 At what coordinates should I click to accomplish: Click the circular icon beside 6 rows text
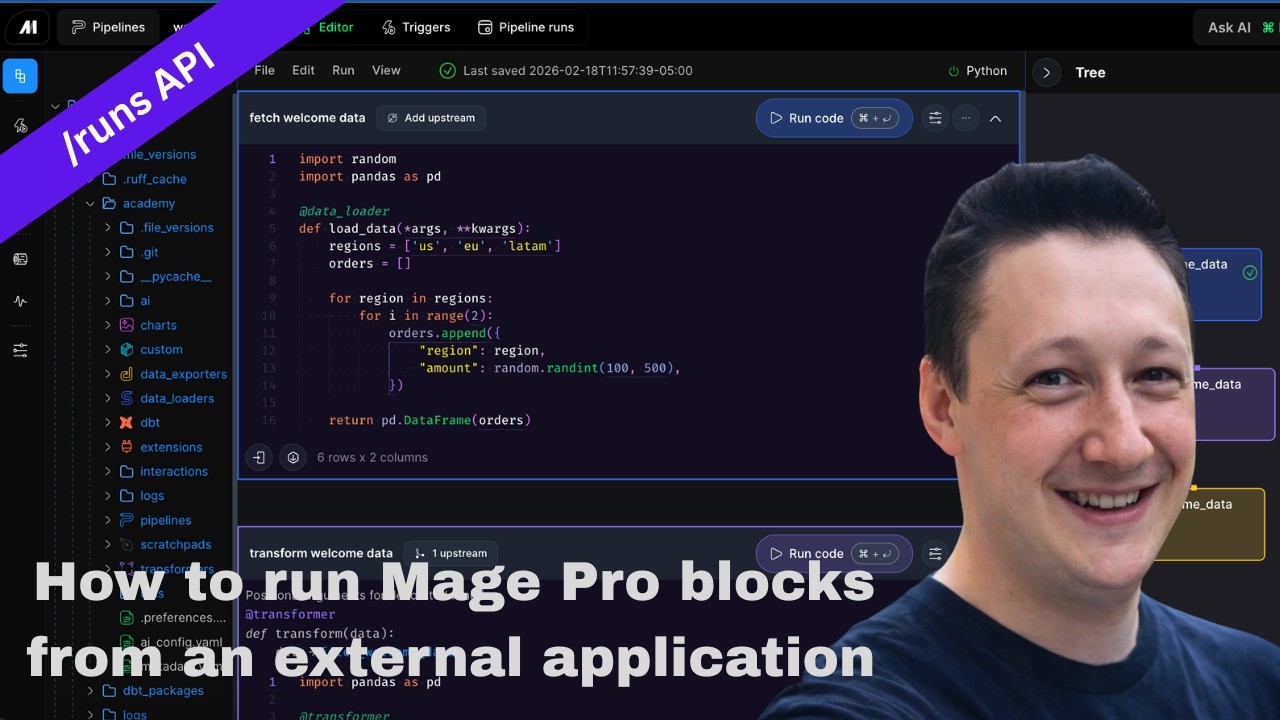coord(293,457)
